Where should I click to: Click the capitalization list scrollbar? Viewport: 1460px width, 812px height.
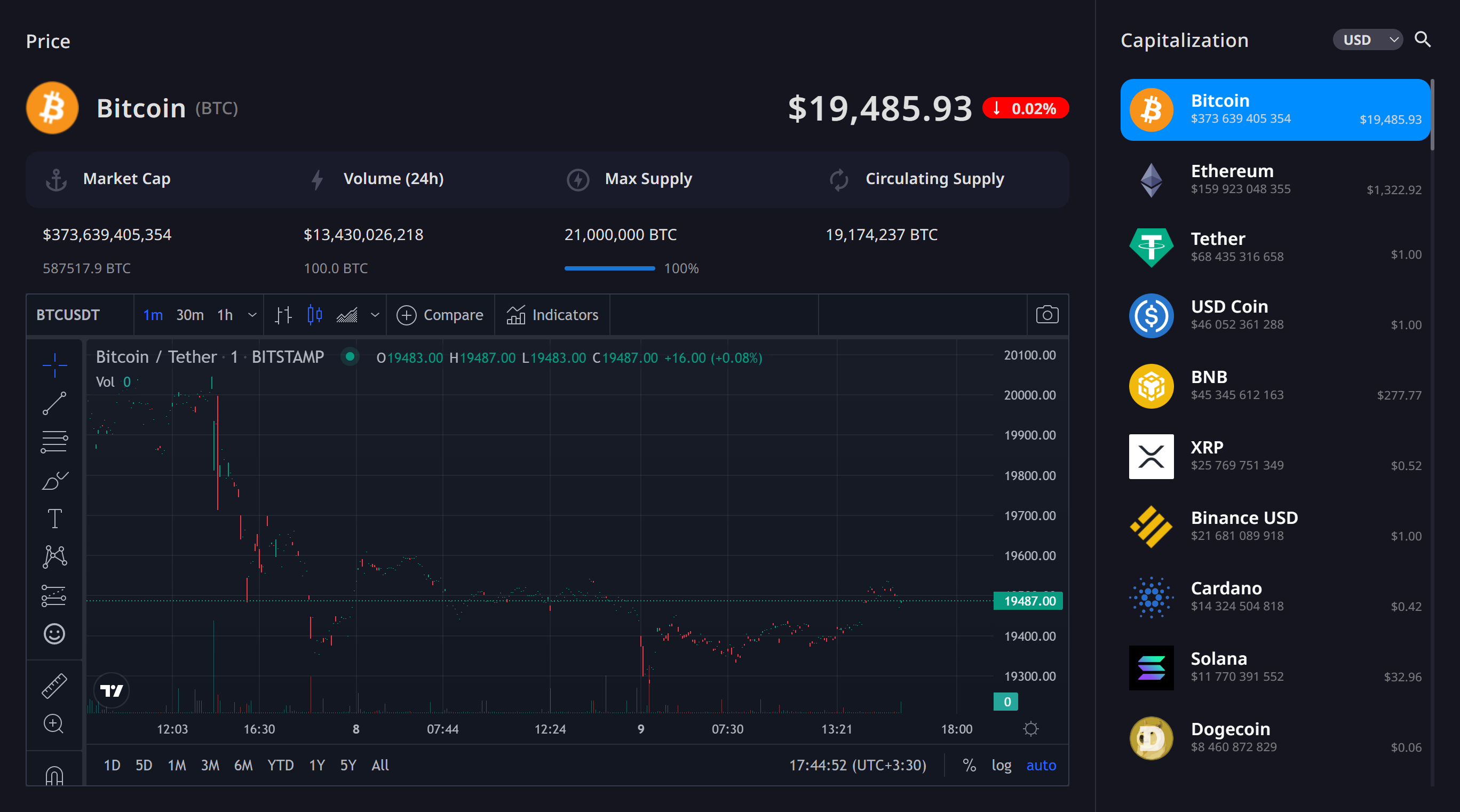point(1432,115)
